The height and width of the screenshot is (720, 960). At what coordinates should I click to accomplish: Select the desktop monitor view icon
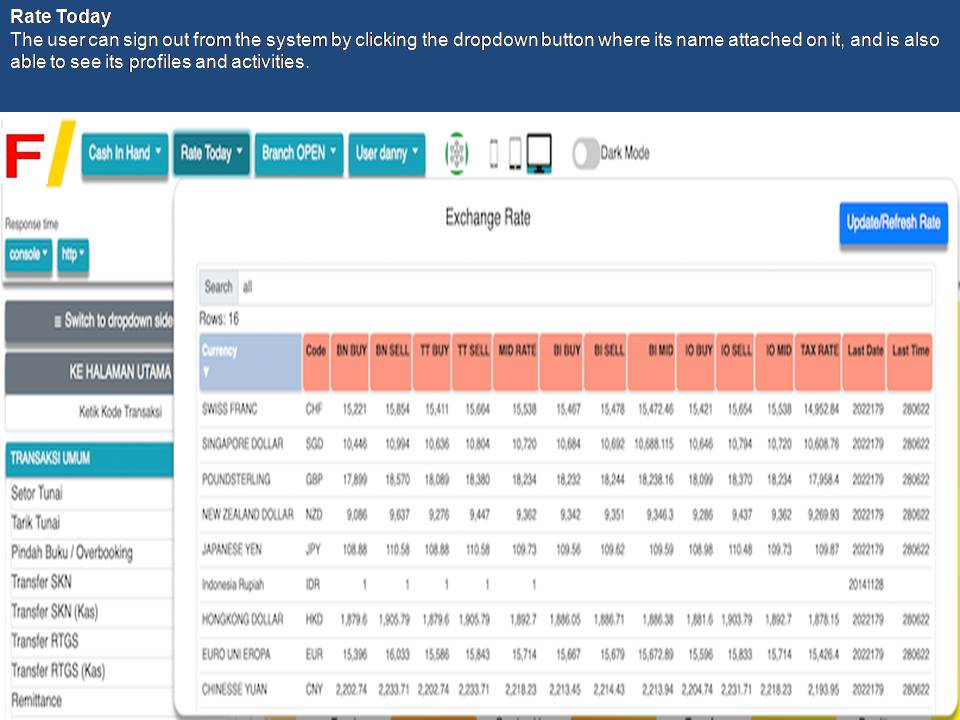[539, 154]
